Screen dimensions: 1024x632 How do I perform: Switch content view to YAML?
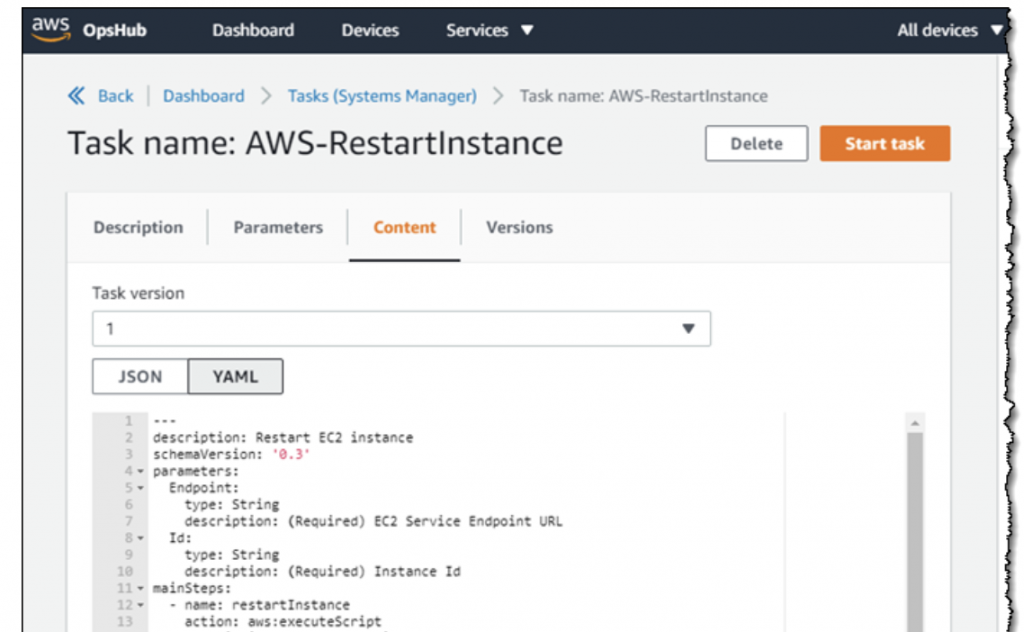235,377
